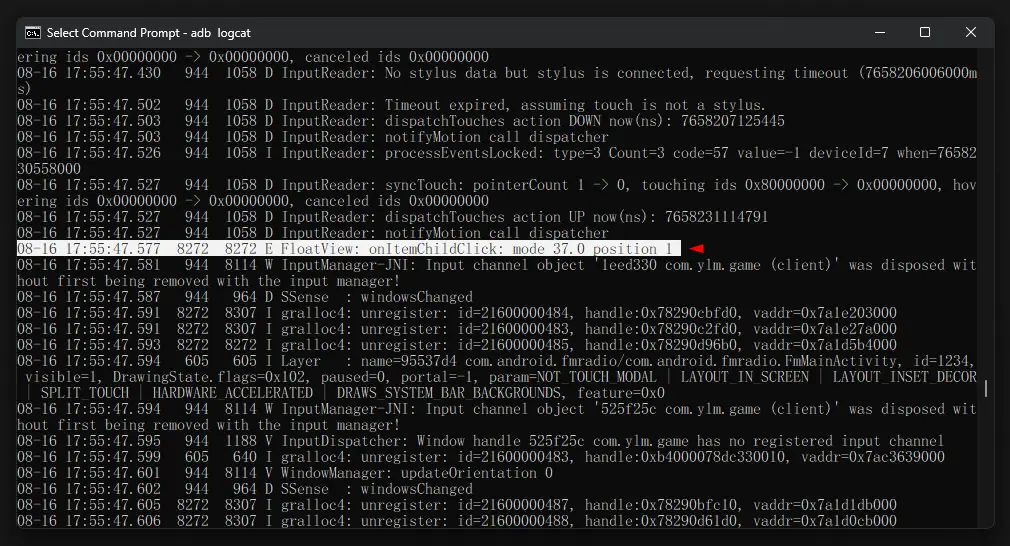The image size is (1010, 546).
Task: Click the InputDispatcher 'Window handle 525f25c' line
Action: pyautogui.click(x=480, y=441)
